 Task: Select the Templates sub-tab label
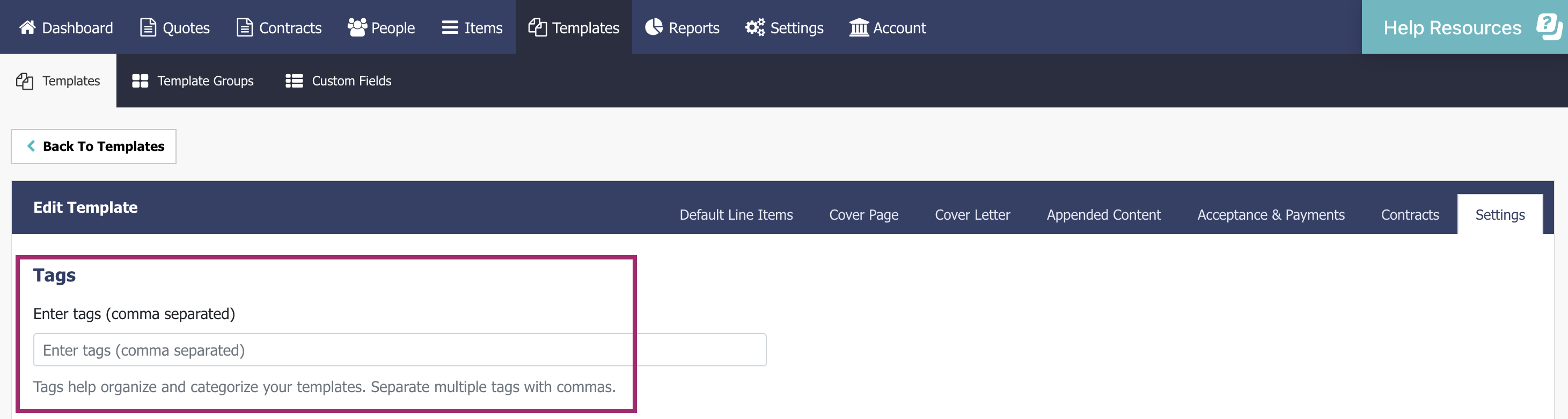71,81
